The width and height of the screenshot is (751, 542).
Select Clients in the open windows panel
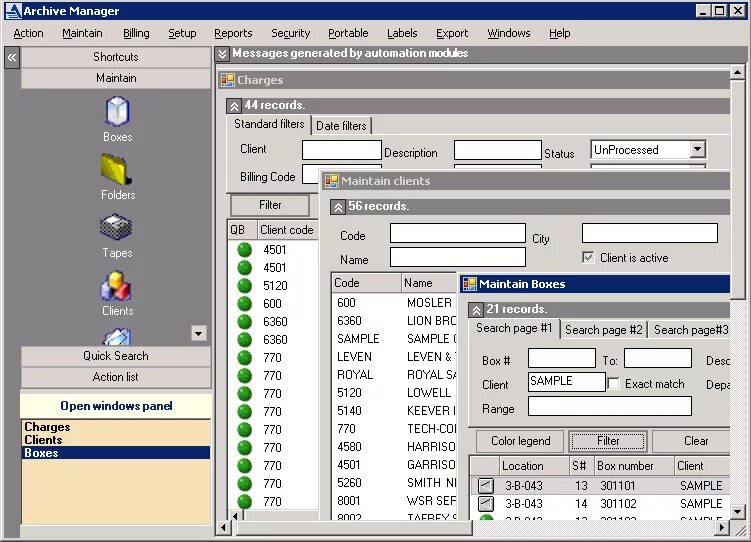click(116, 440)
